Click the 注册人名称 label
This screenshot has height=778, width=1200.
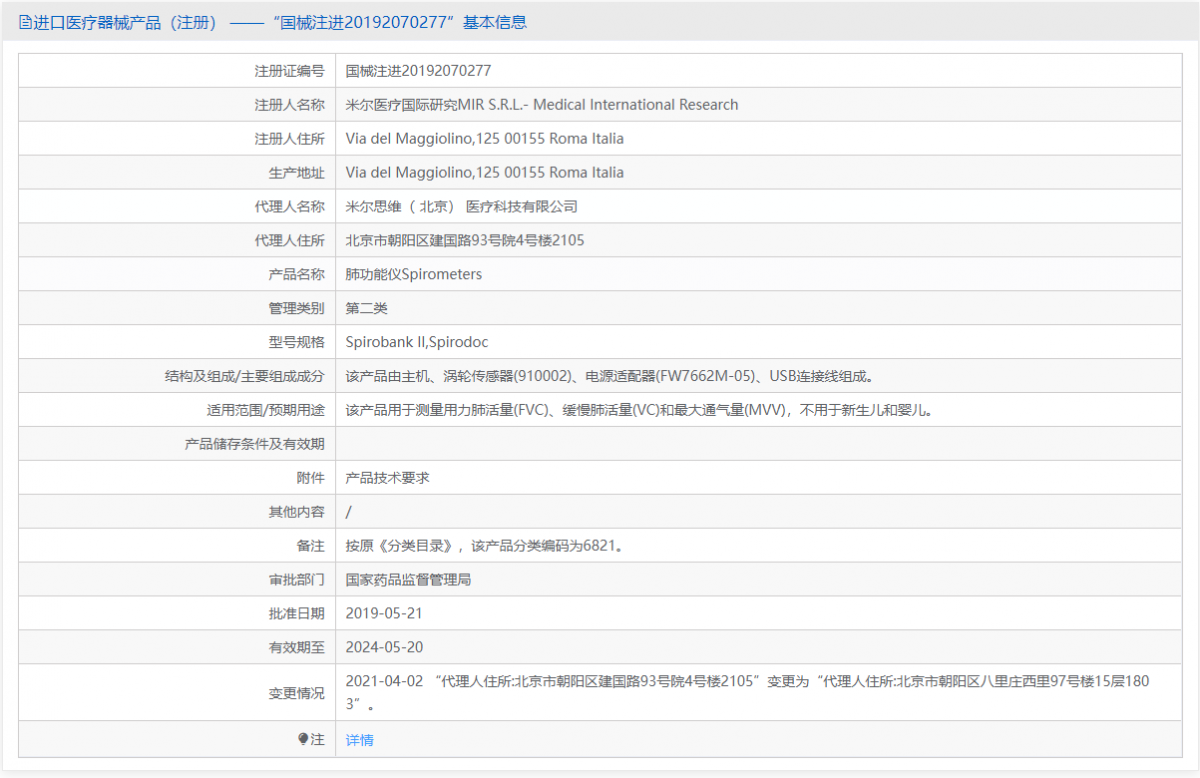pyautogui.click(x=290, y=105)
